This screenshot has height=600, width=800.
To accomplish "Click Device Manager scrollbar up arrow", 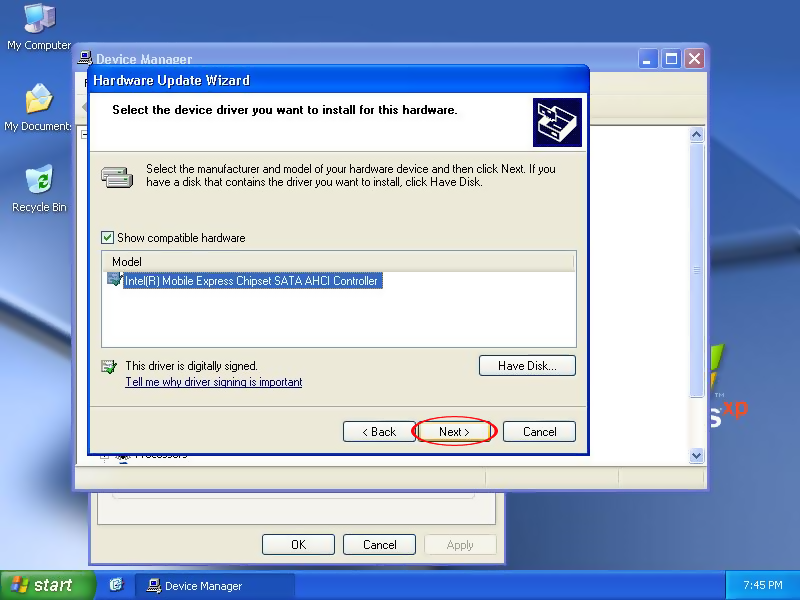I will click(696, 135).
